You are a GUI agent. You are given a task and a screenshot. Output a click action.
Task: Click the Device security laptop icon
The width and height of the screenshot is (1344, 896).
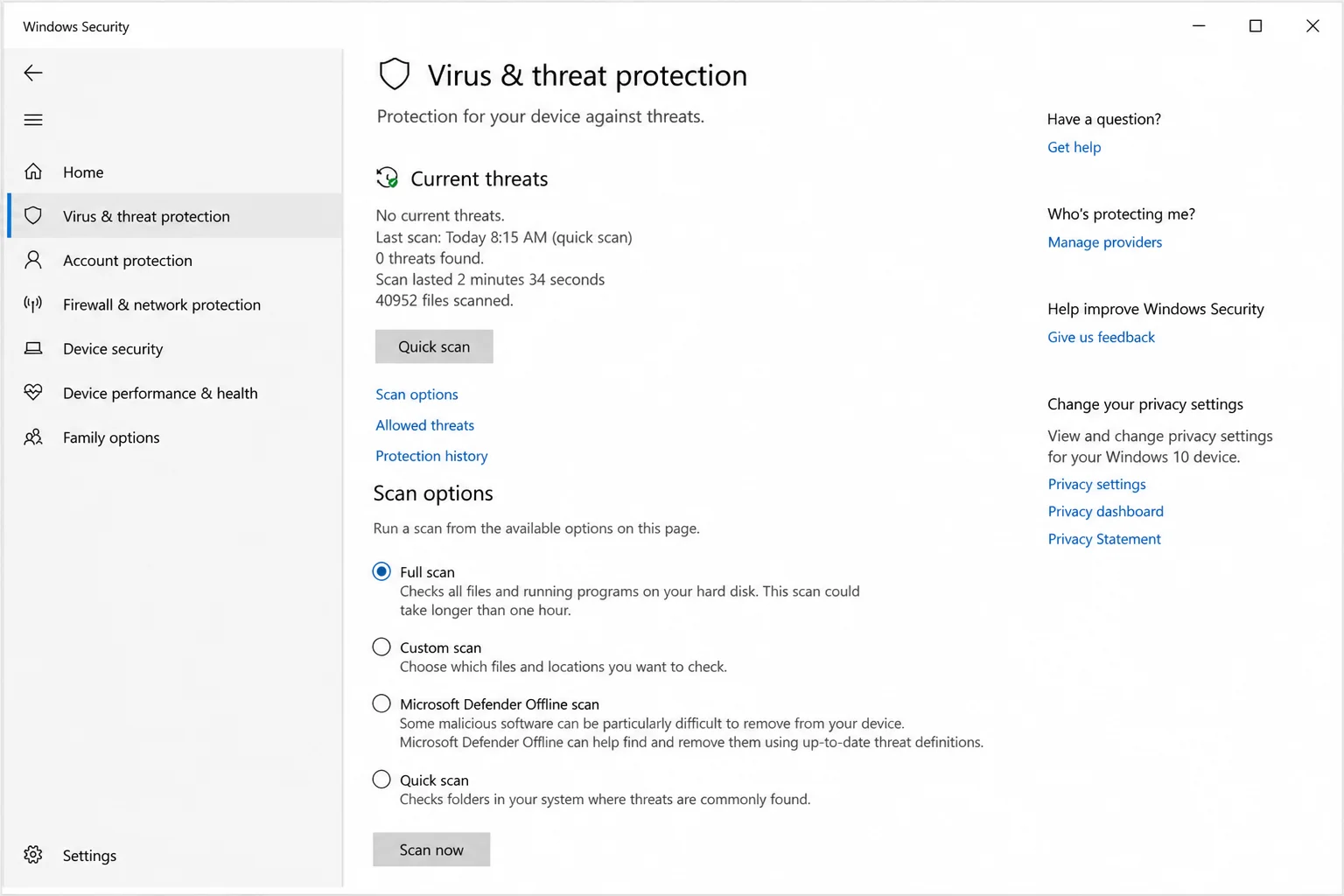click(x=33, y=348)
